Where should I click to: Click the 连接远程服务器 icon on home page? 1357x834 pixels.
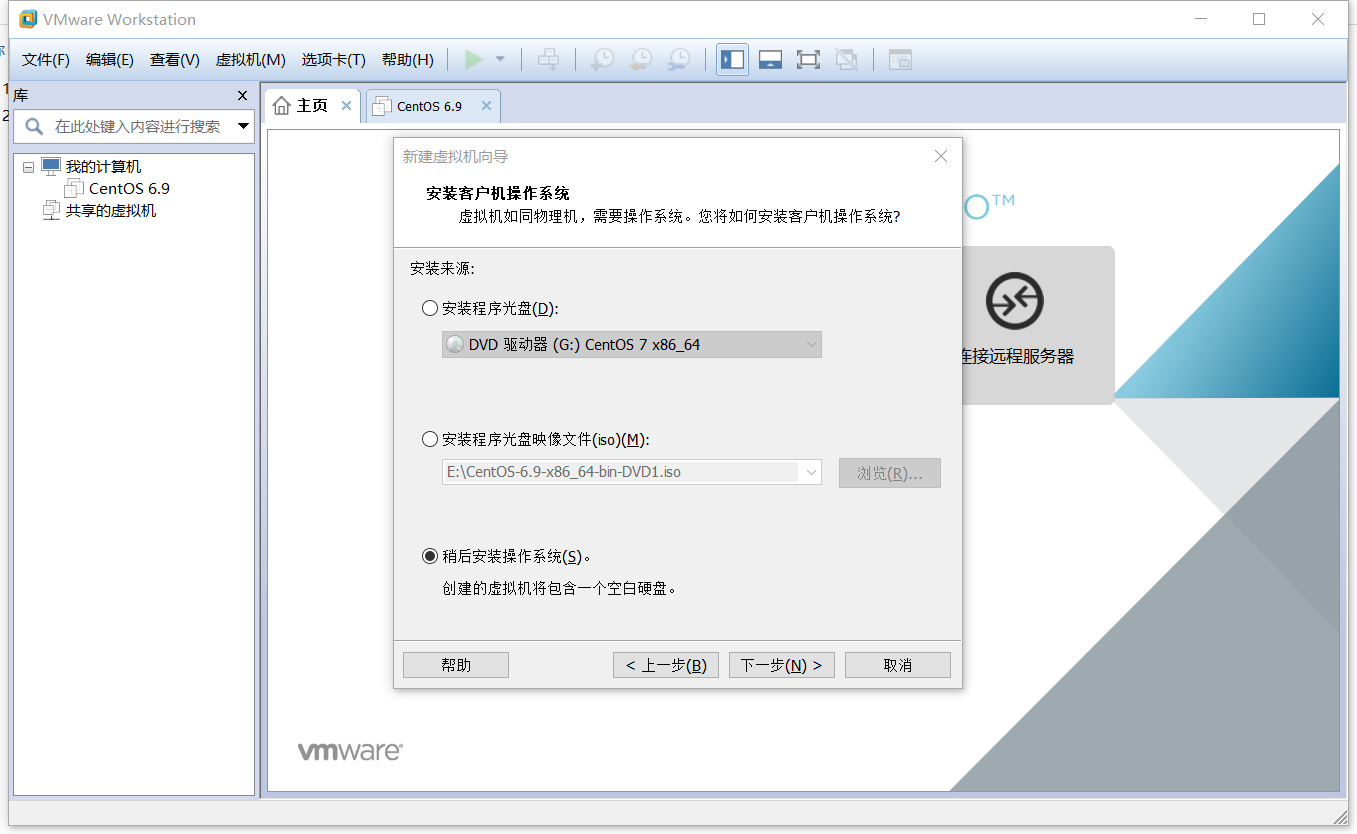(x=1015, y=301)
